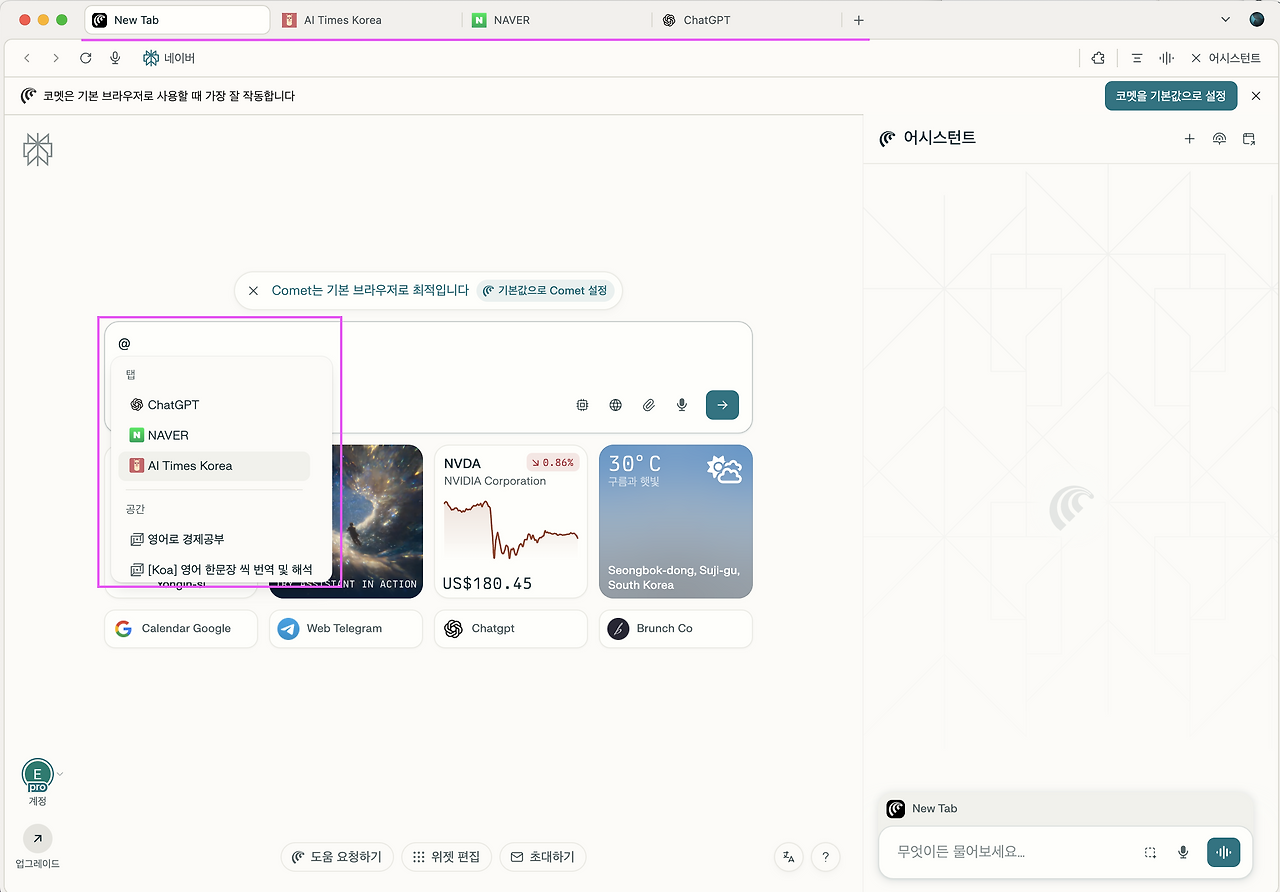The height and width of the screenshot is (892, 1280).
Task: Focus the 무엇이든 물어보세요 input
Action: 1008,852
